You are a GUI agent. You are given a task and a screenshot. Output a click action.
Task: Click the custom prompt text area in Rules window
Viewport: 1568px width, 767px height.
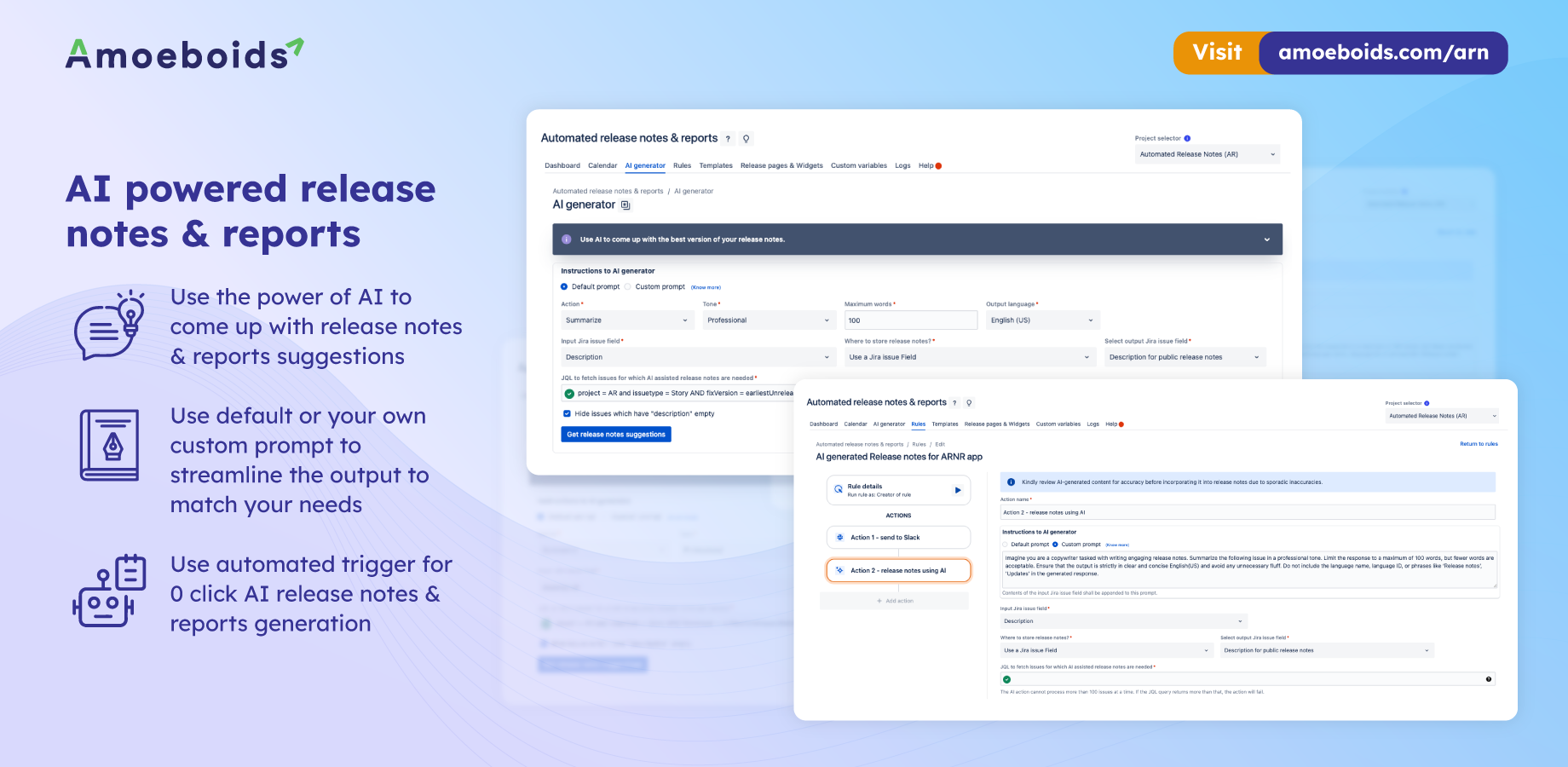pos(1249,570)
